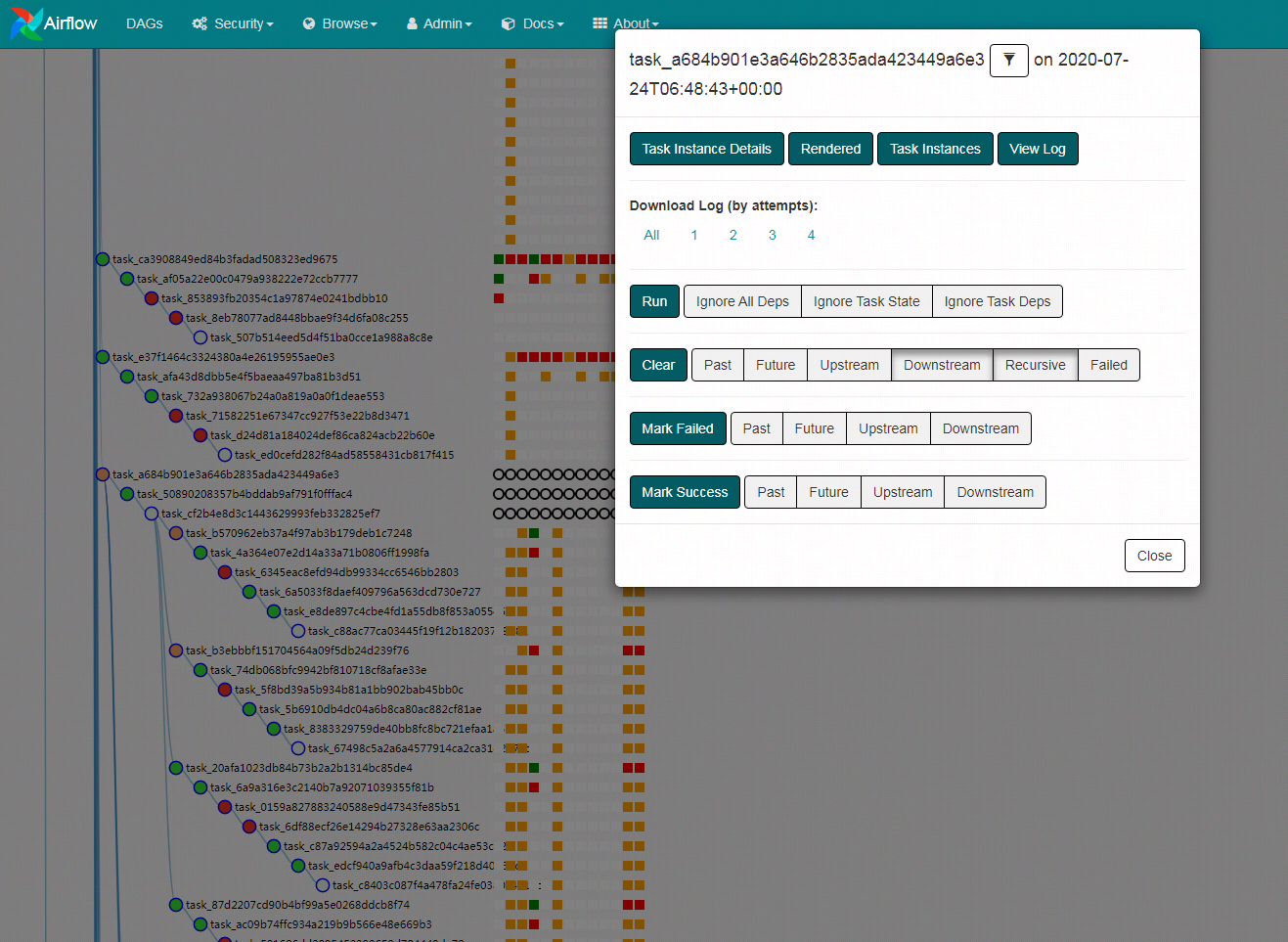
Task: Click the Run button
Action: pyautogui.click(x=654, y=301)
